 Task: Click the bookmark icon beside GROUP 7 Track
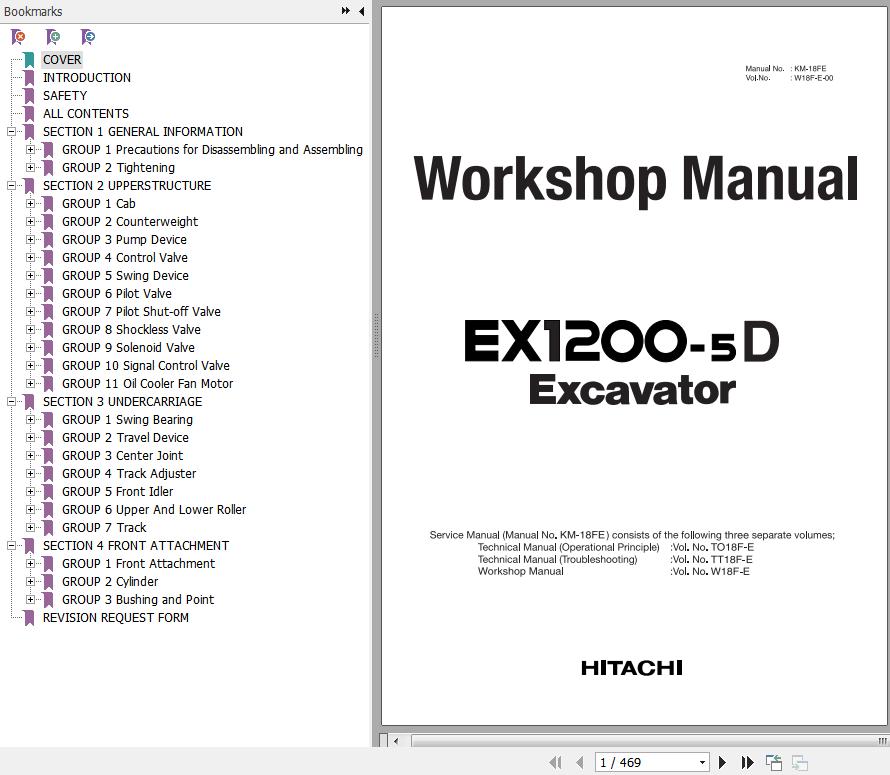tap(48, 528)
